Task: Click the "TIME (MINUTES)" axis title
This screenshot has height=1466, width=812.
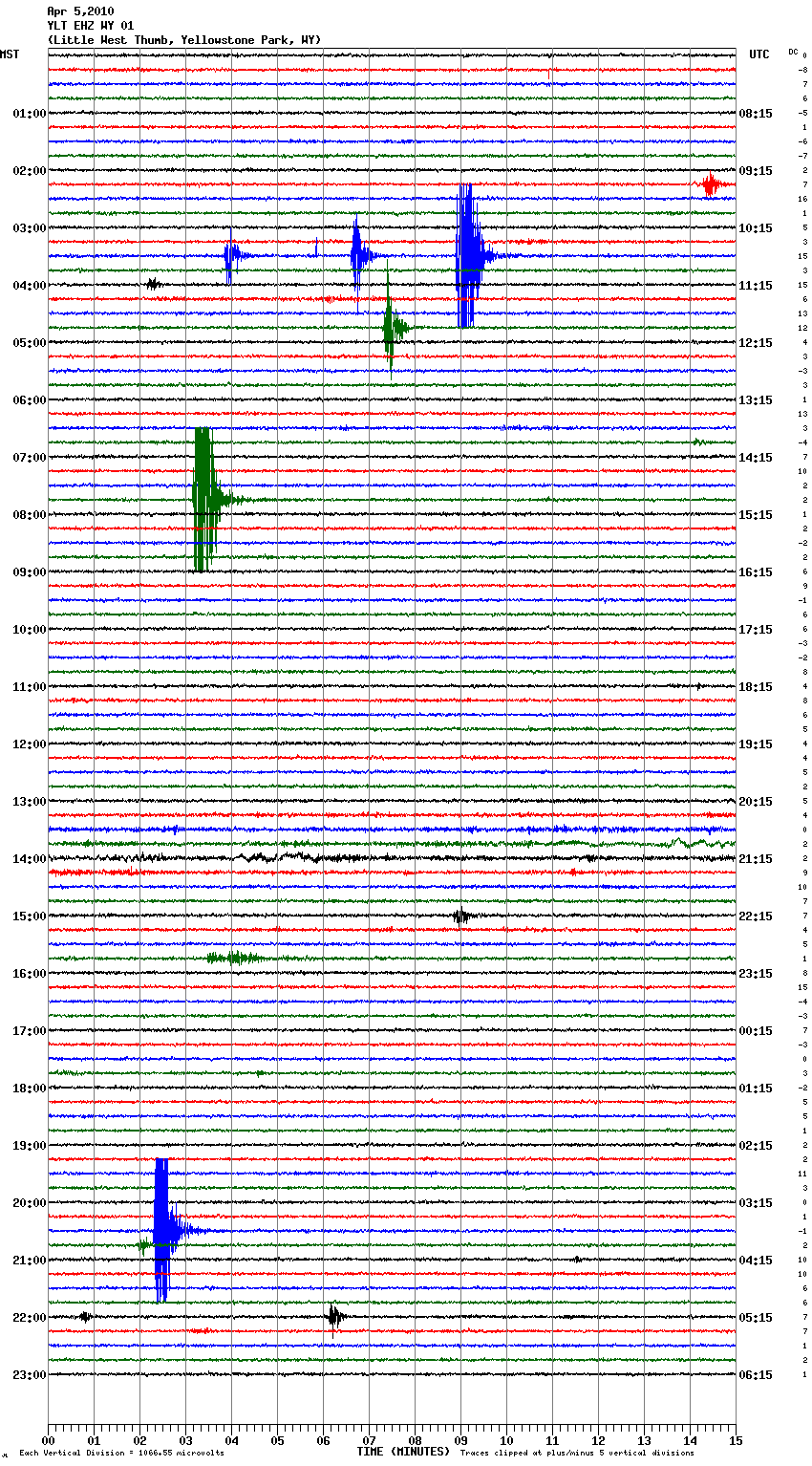Action: pos(403,1452)
